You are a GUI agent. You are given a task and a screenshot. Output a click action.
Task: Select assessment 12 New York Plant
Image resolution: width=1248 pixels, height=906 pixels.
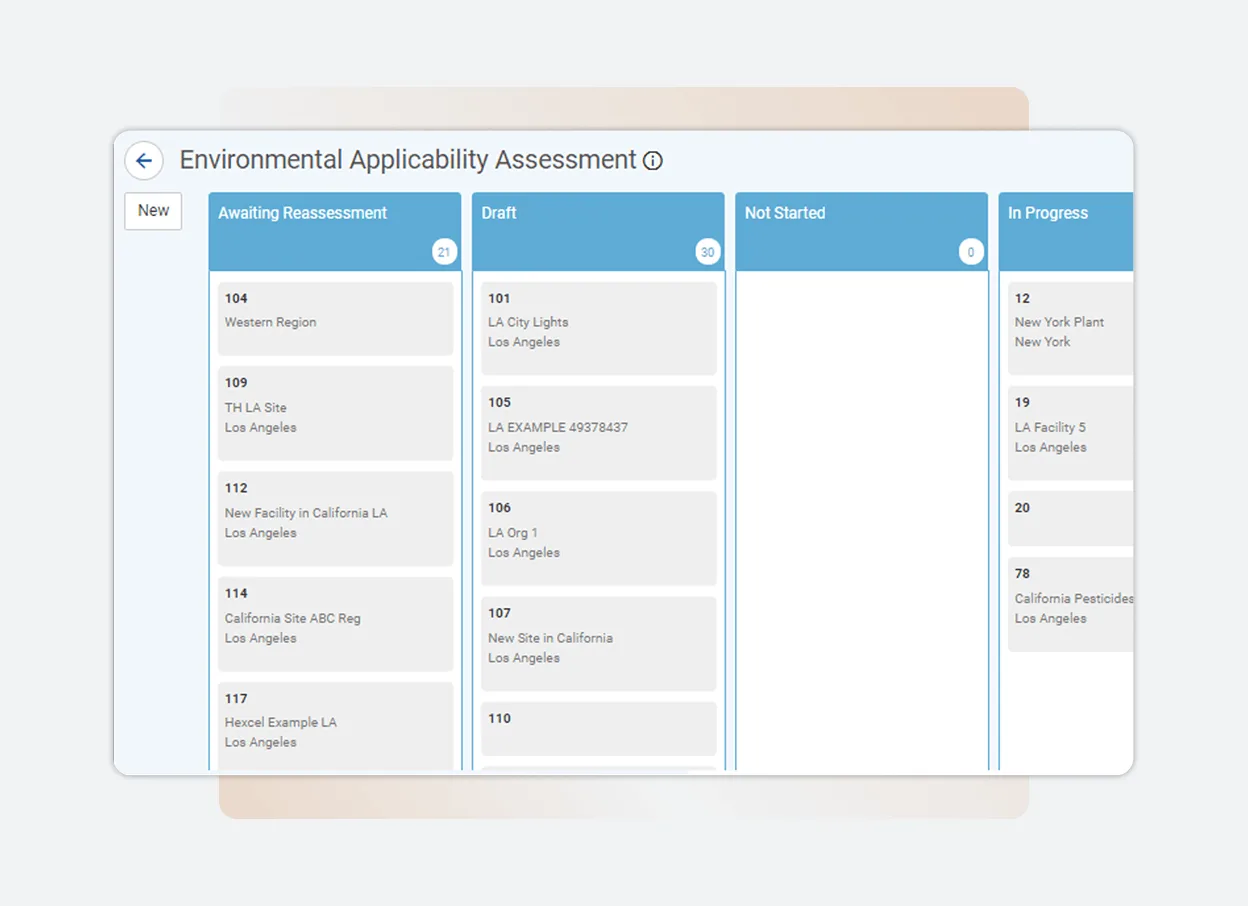pos(1065,318)
